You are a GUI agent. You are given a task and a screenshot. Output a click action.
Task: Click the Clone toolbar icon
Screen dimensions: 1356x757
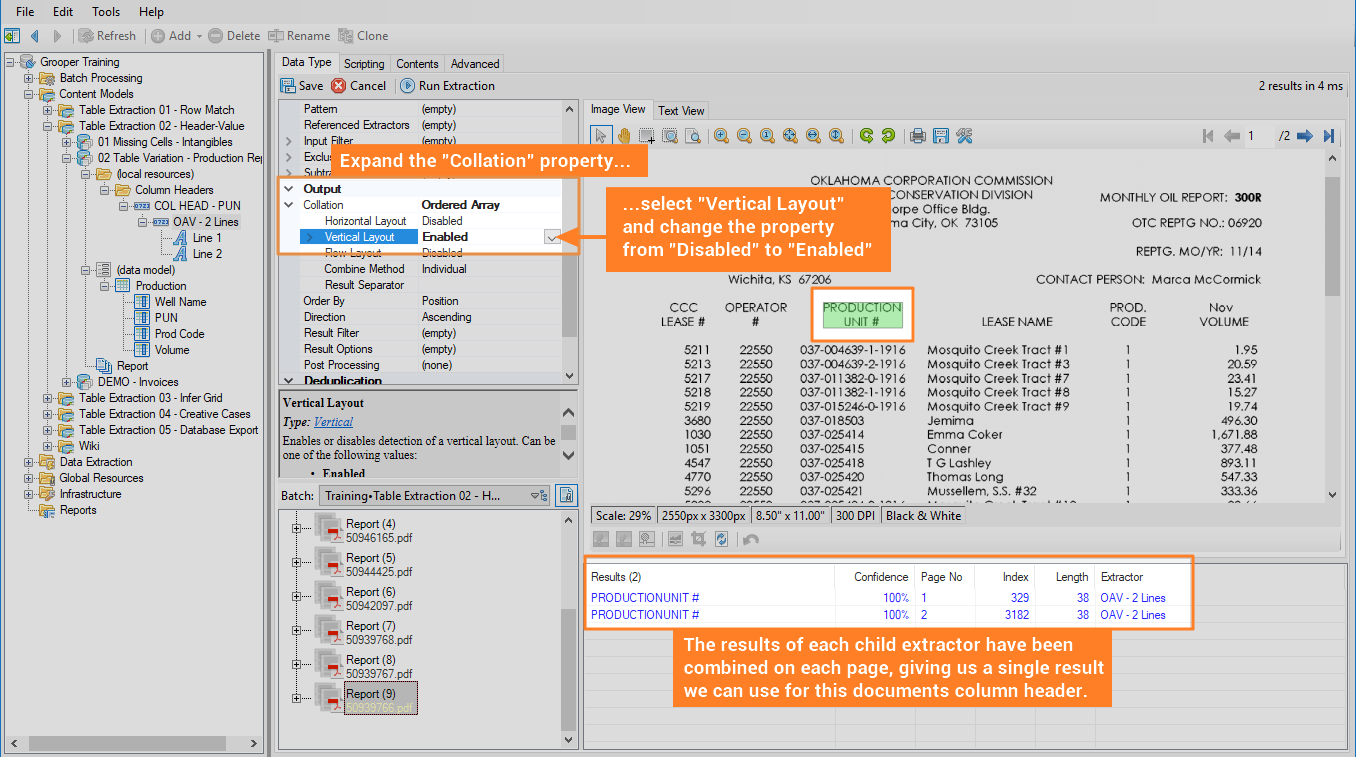click(x=346, y=36)
